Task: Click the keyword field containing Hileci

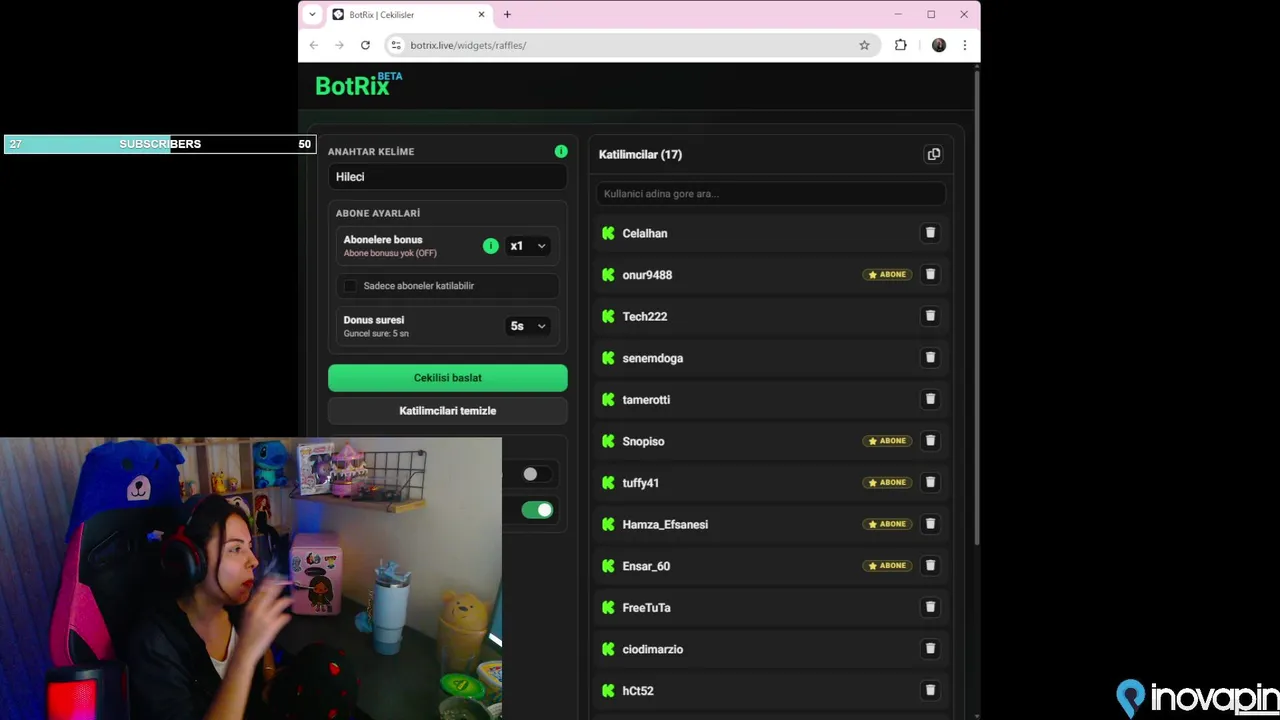Action: click(448, 177)
